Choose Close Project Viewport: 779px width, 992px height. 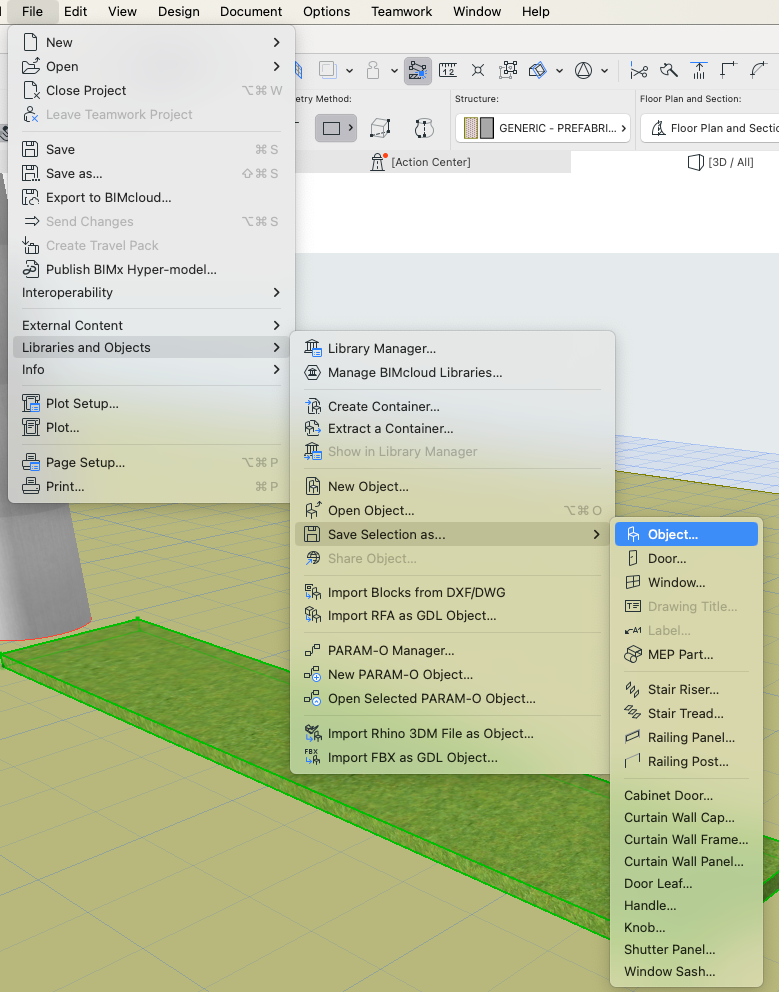coord(151,90)
